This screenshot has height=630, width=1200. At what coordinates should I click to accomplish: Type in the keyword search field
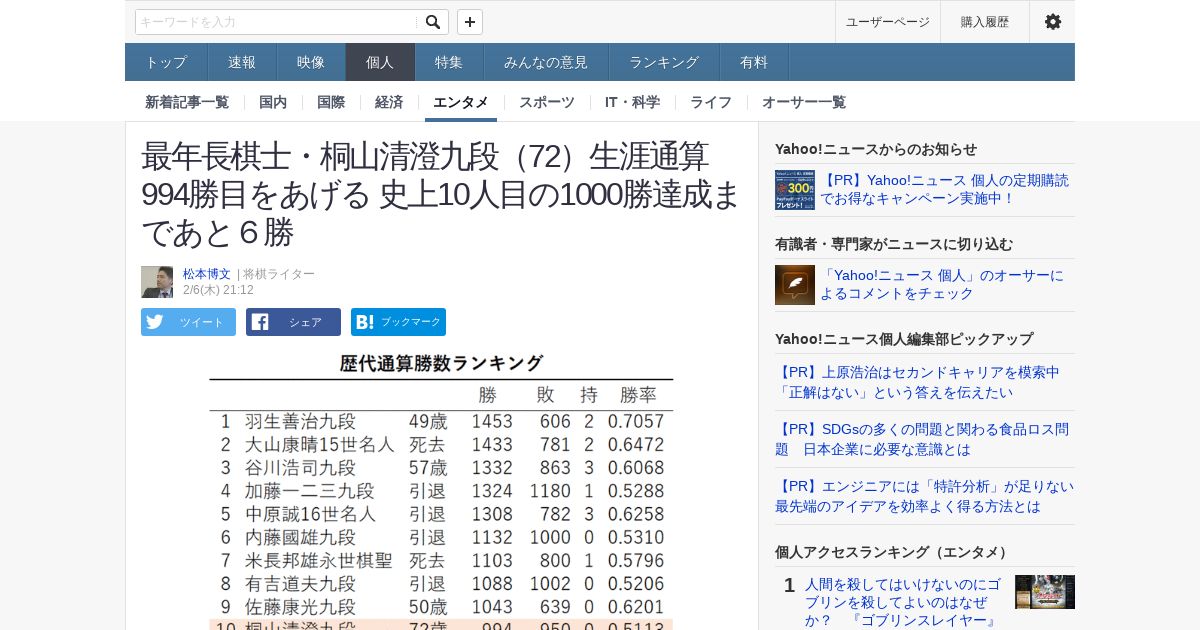[276, 22]
